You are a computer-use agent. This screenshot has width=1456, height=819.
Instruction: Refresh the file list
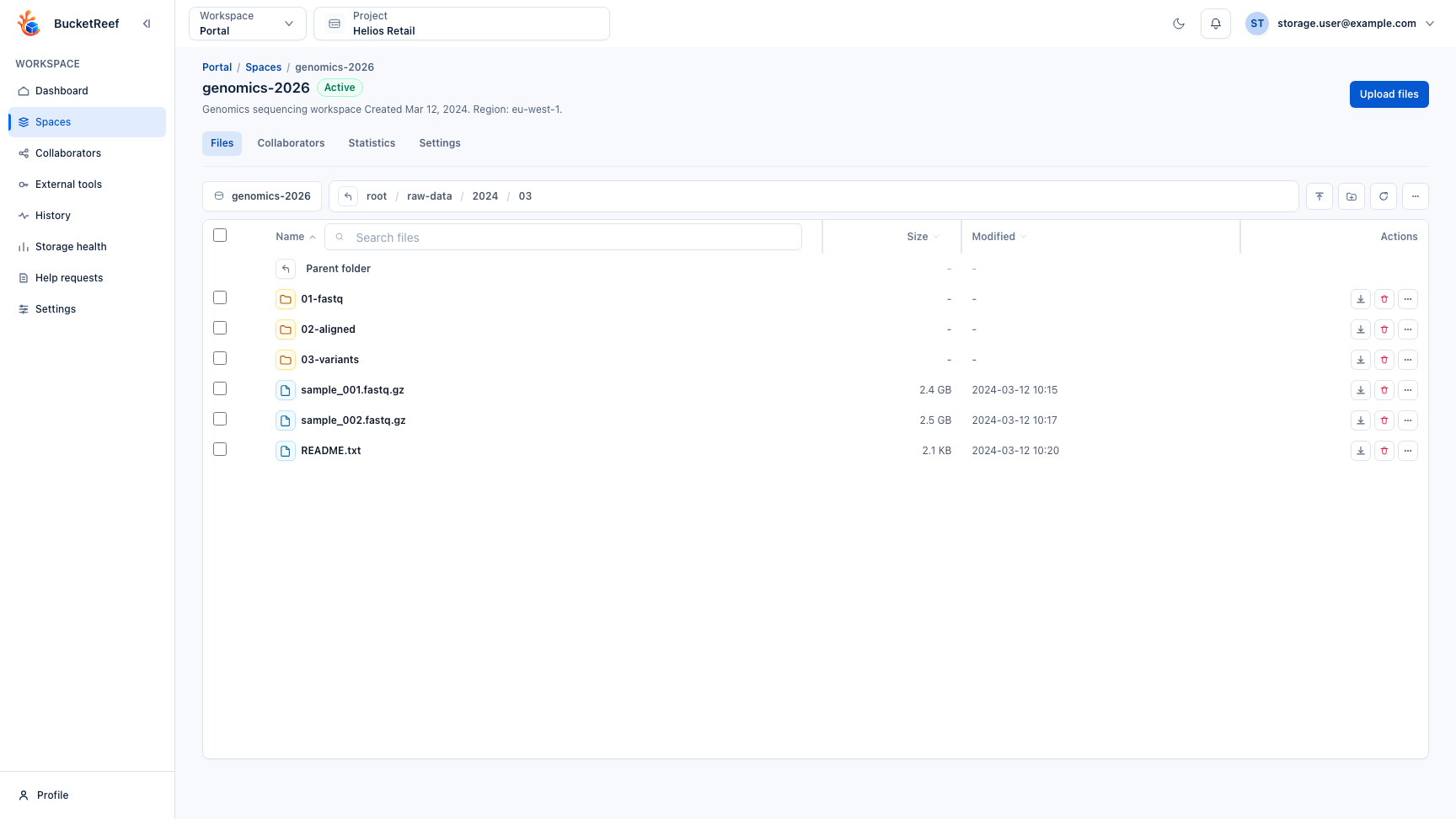pos(1384,196)
